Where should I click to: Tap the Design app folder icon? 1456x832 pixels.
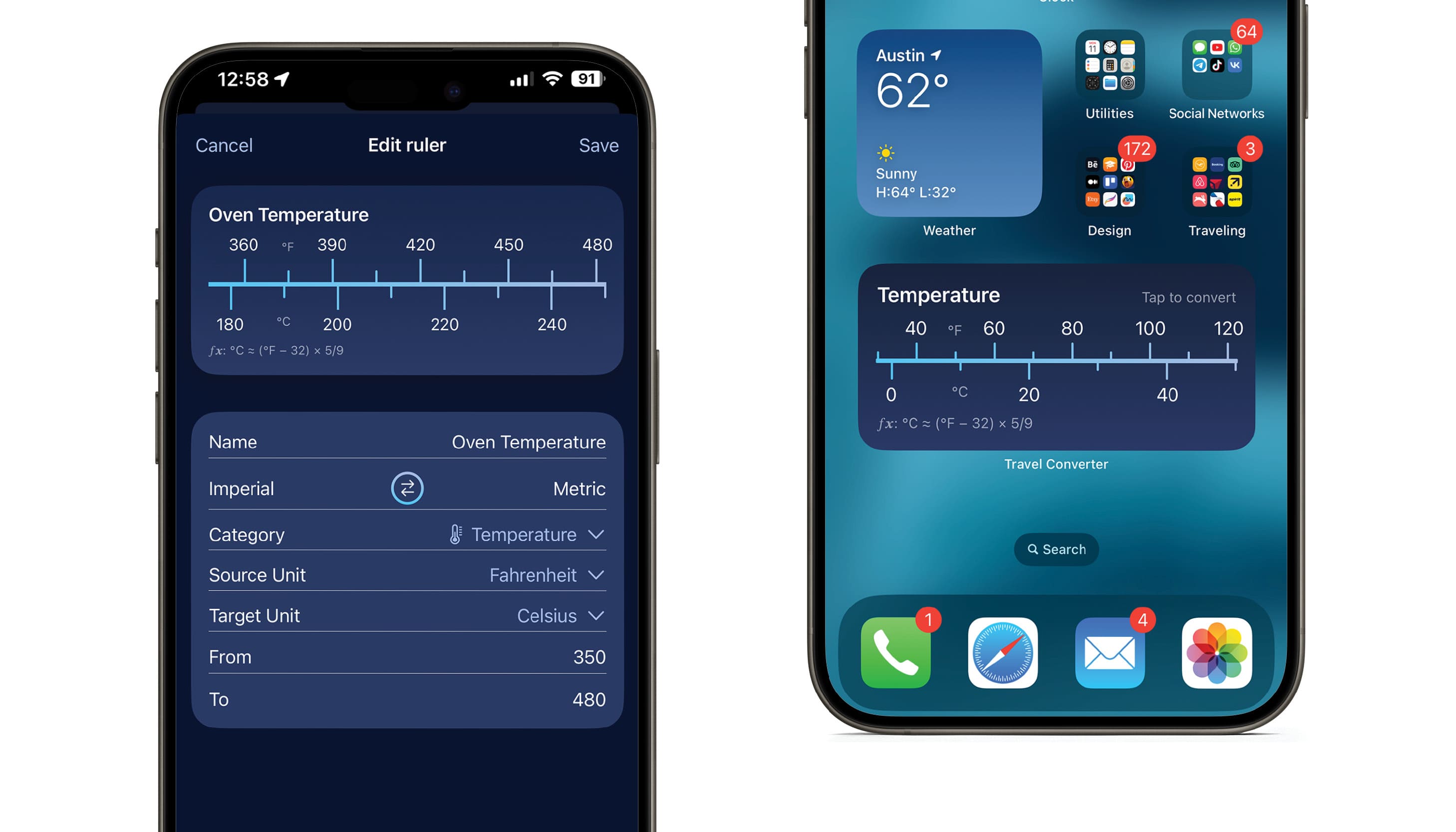[x=1110, y=184]
